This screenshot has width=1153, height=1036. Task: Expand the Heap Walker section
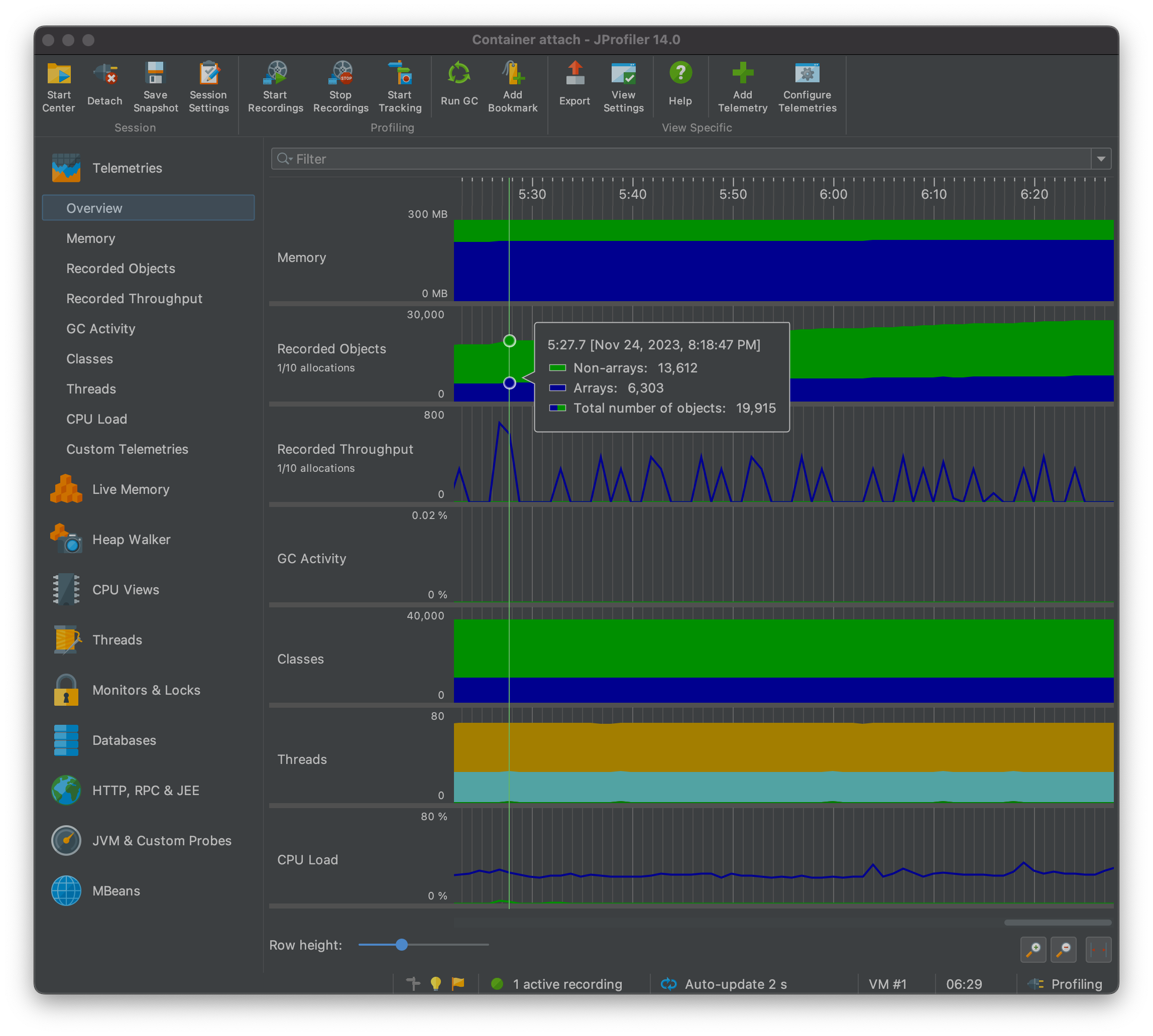coord(131,540)
